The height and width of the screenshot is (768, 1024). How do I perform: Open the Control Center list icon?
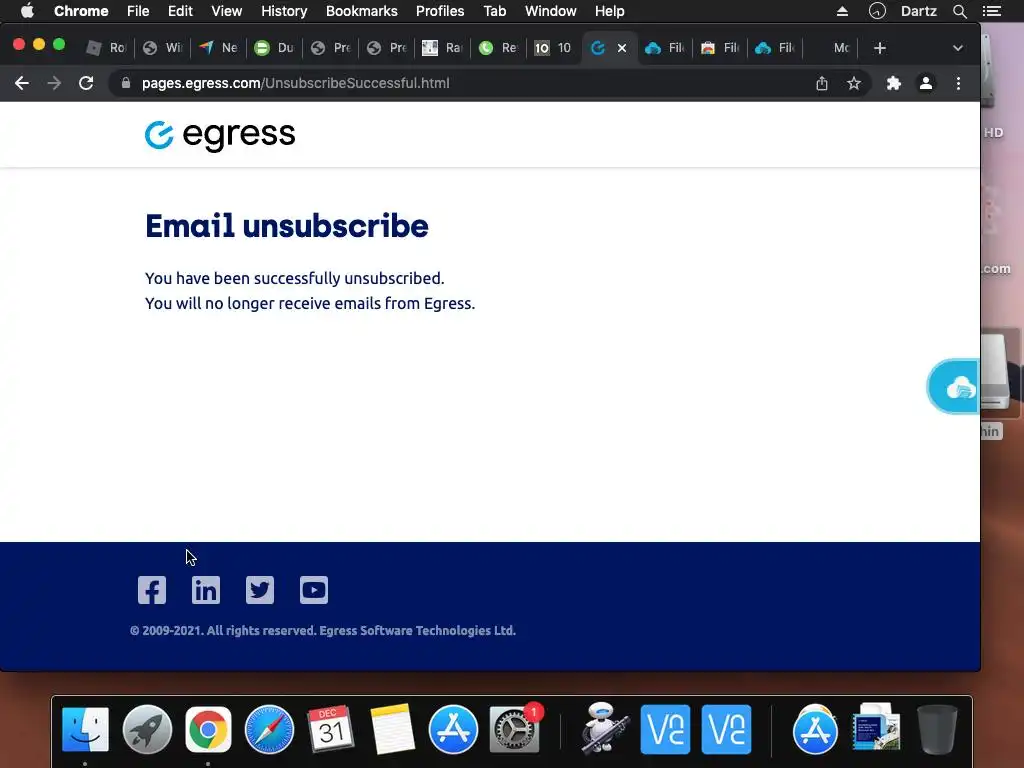[x=992, y=11]
